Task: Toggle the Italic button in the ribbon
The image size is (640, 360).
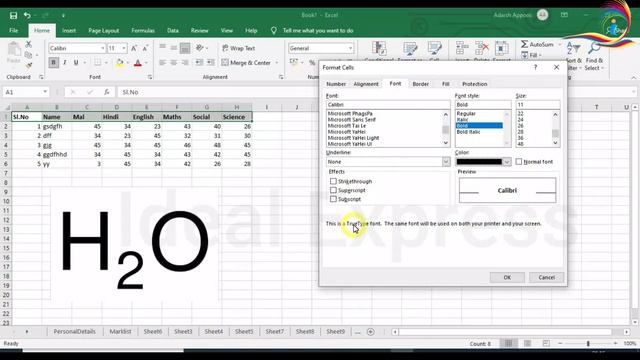Action: 64,62
